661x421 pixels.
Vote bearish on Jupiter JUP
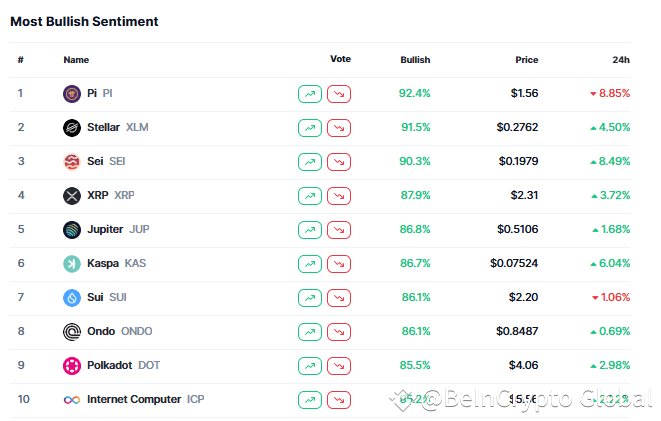point(339,230)
